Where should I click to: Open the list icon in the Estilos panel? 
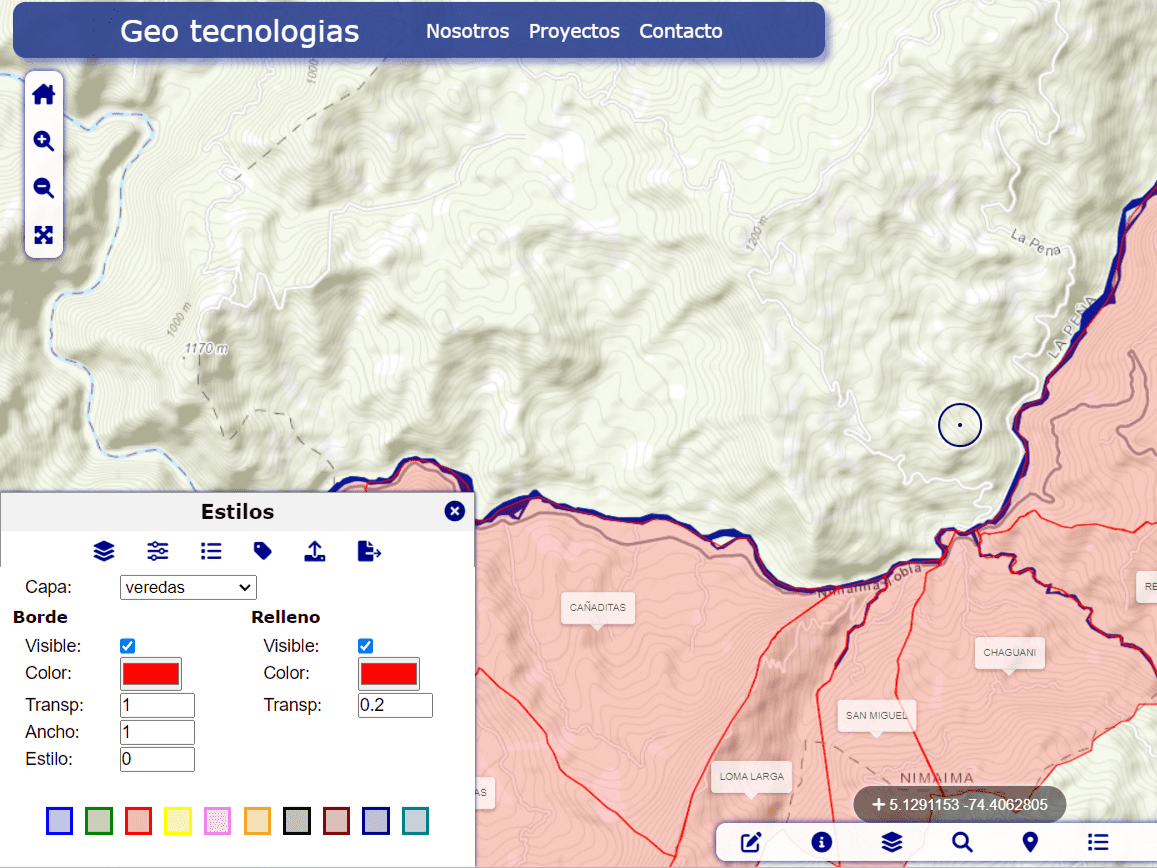tap(211, 551)
